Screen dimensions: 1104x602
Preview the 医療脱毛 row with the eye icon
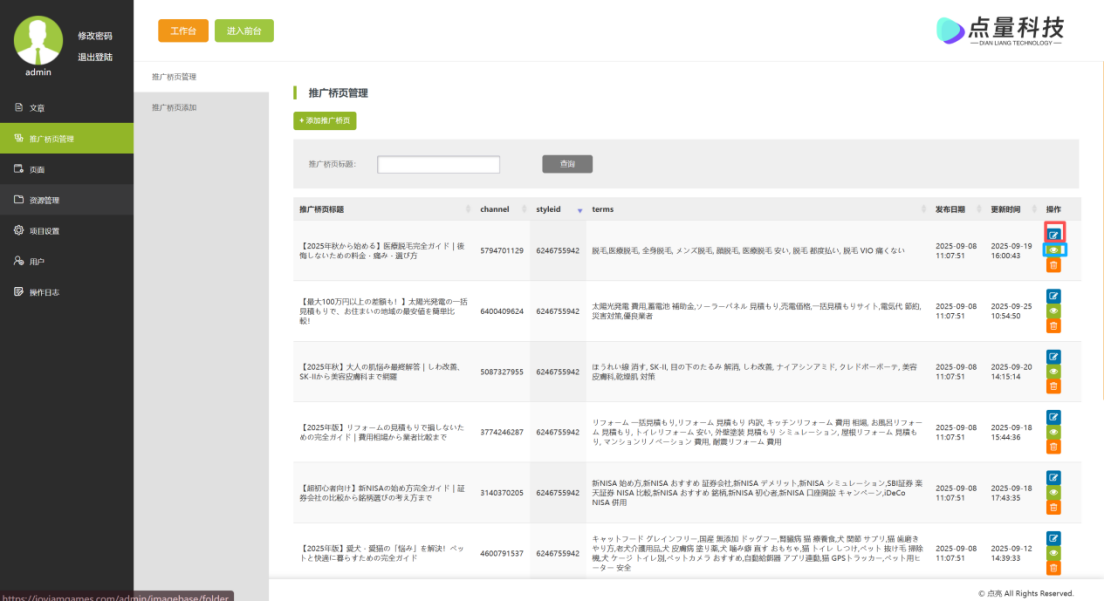(1053, 249)
